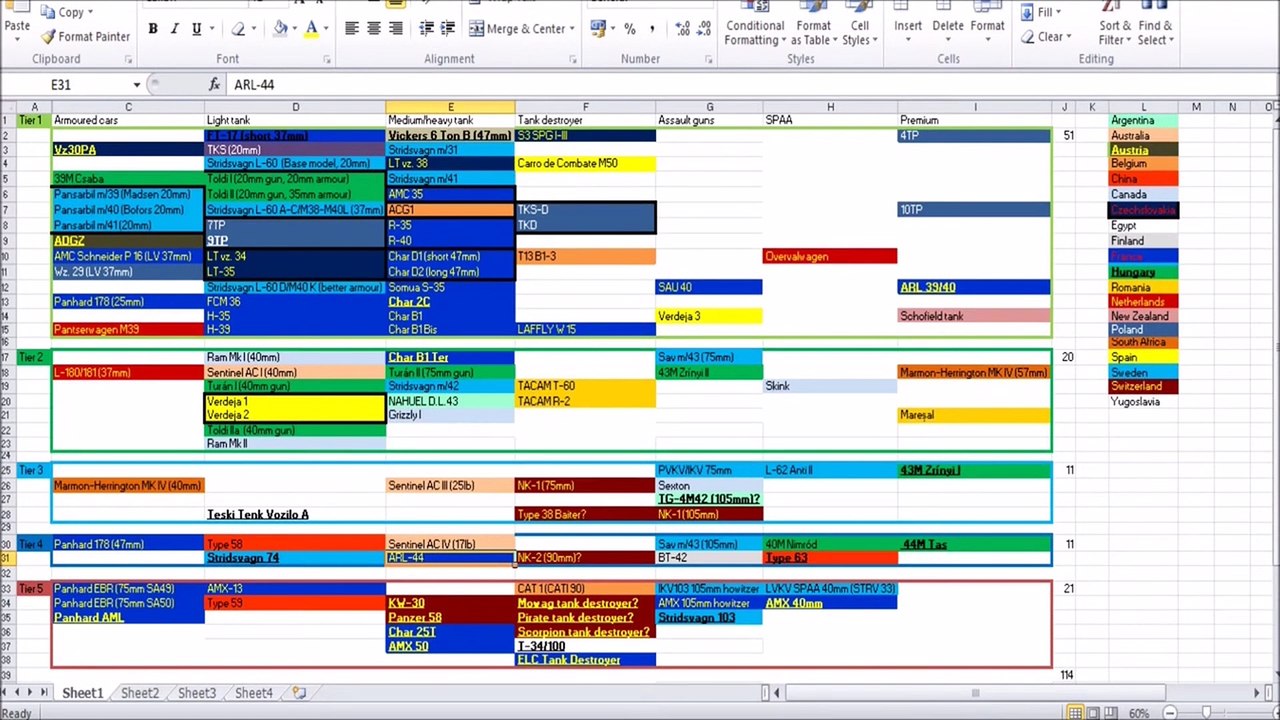1280x720 pixels.
Task: Apply font color A icon
Action: 312,29
